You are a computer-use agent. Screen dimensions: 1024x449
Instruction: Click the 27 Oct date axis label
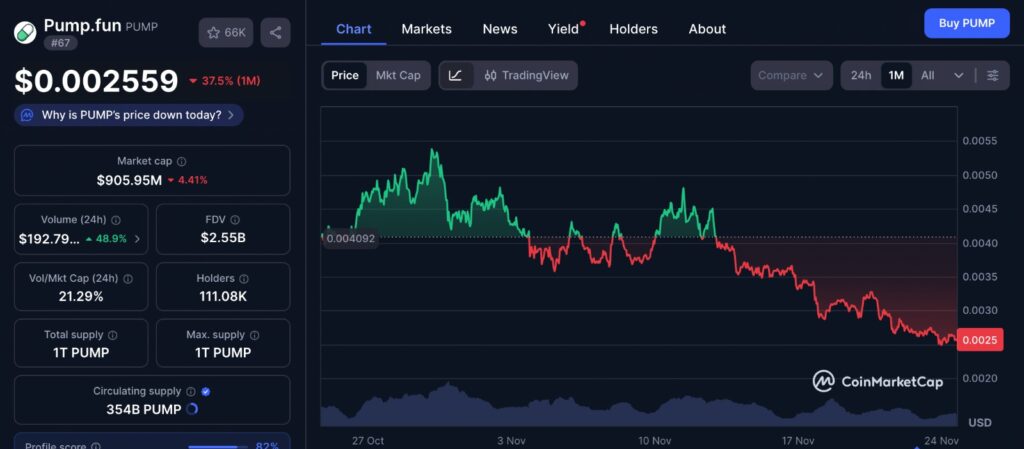pos(368,441)
